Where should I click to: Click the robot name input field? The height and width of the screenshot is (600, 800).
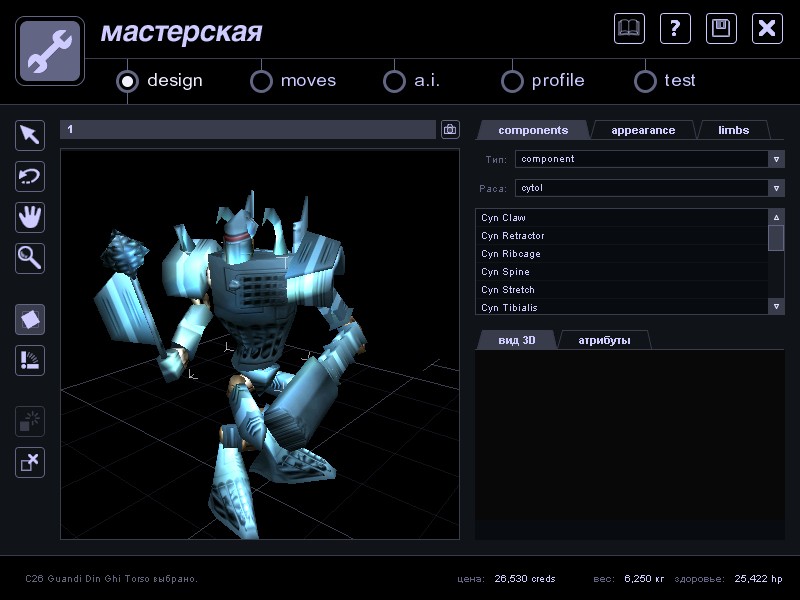pyautogui.click(x=248, y=130)
